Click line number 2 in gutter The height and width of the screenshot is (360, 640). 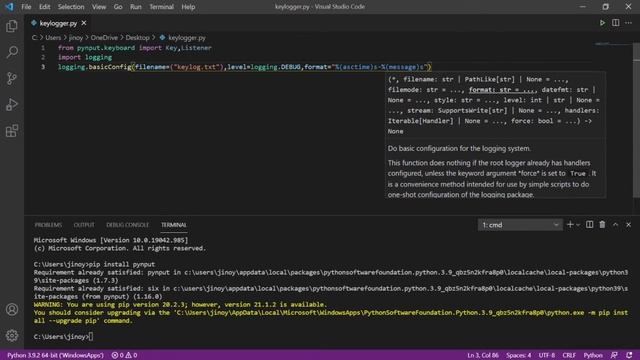point(43,57)
